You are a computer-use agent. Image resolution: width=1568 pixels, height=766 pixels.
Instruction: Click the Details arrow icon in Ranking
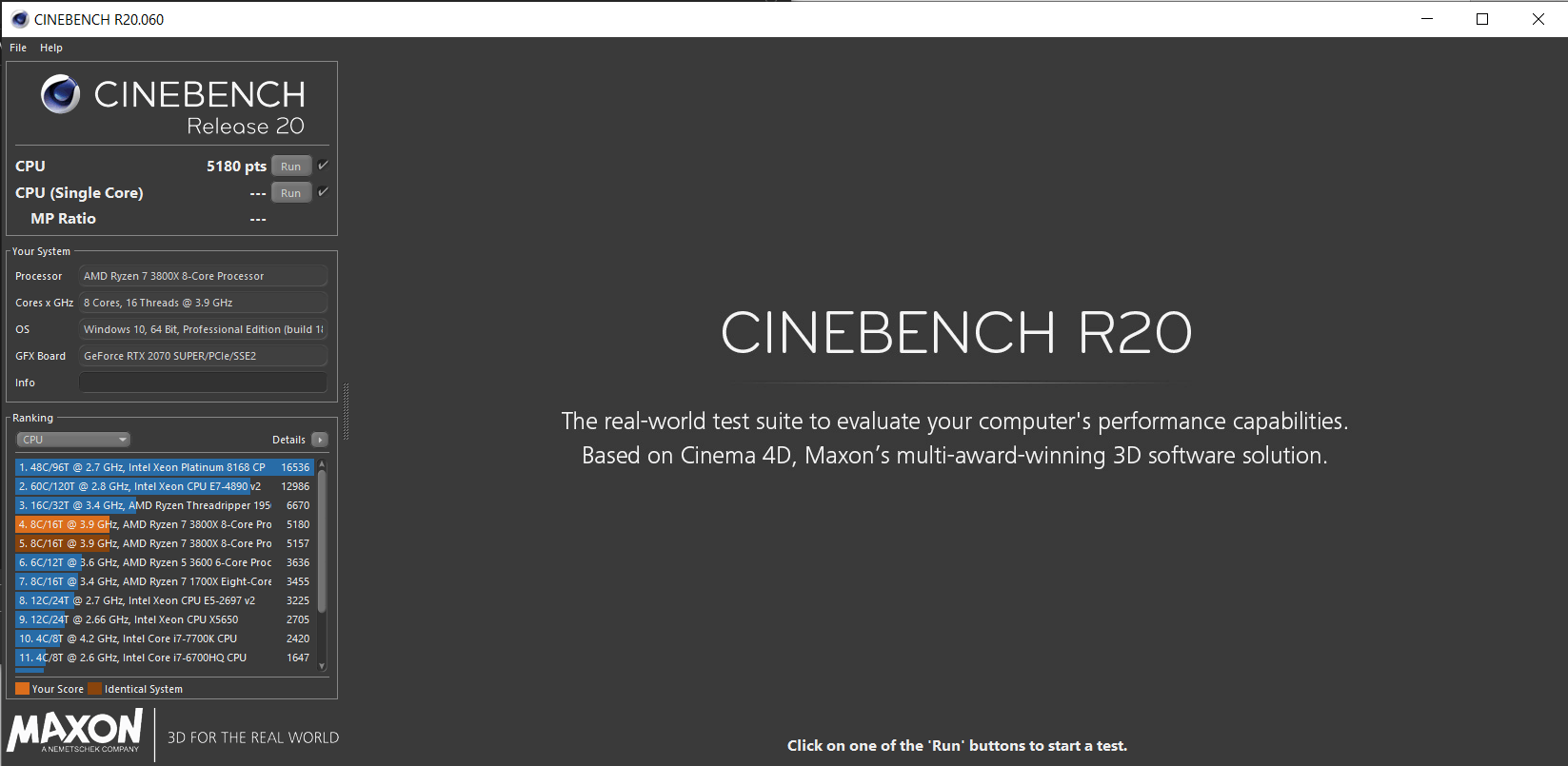point(320,440)
